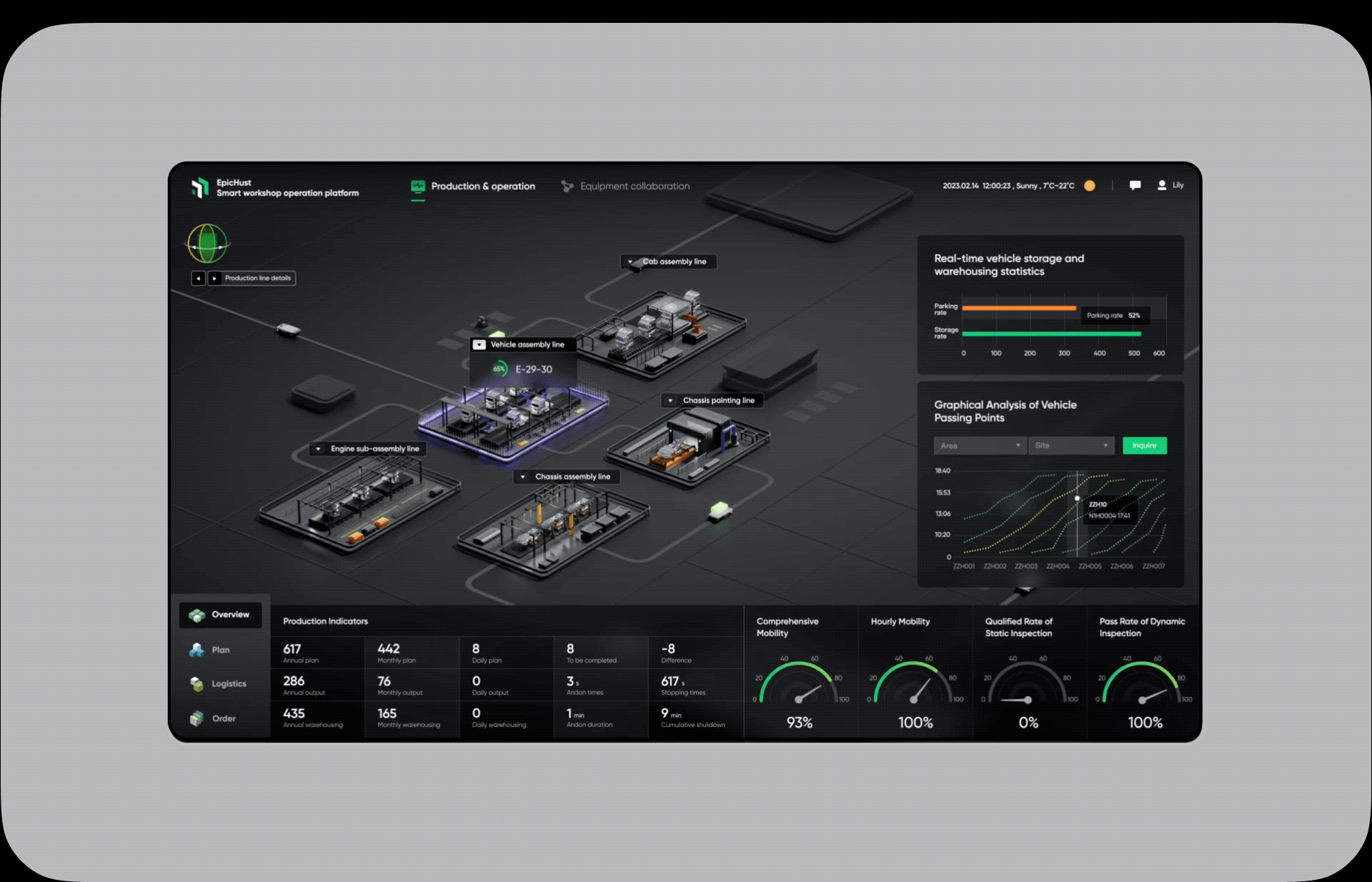Image resolution: width=1372 pixels, height=882 pixels.
Task: Click the Monthly plan value 442
Action: click(x=389, y=649)
